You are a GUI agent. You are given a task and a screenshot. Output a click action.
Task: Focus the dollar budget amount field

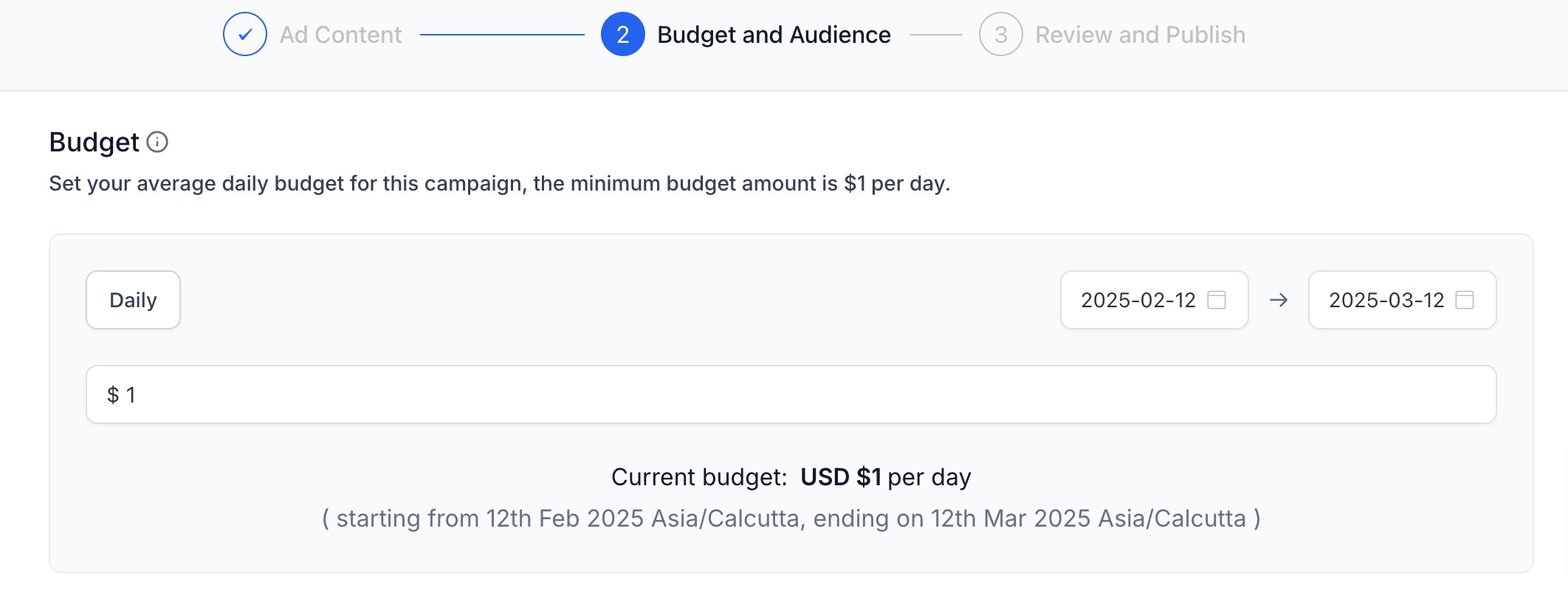791,394
